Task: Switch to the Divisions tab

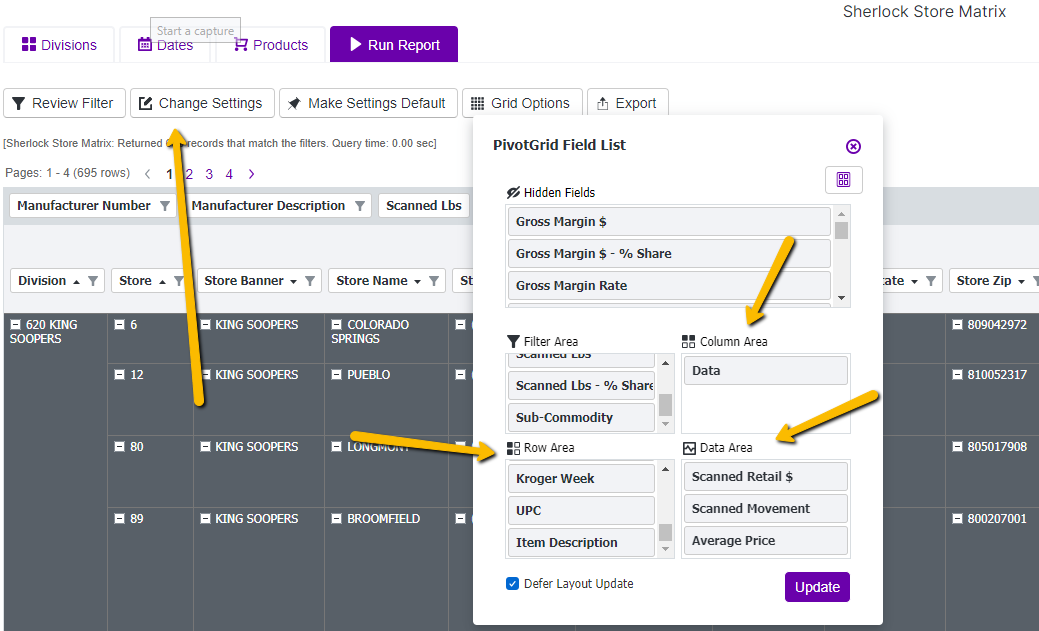Action: tap(59, 45)
